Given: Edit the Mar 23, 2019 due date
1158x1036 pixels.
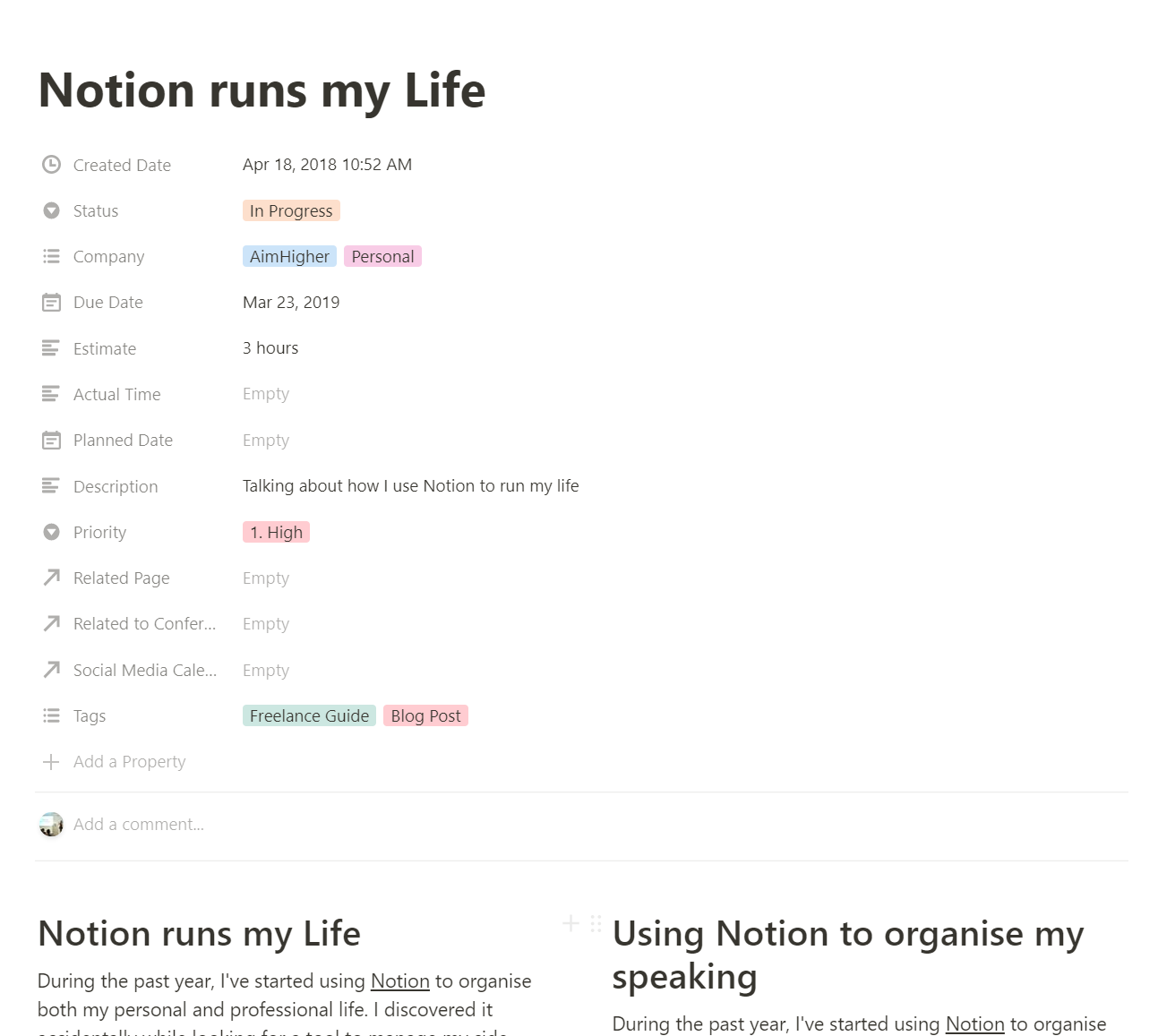Looking at the screenshot, I should 291,303.
